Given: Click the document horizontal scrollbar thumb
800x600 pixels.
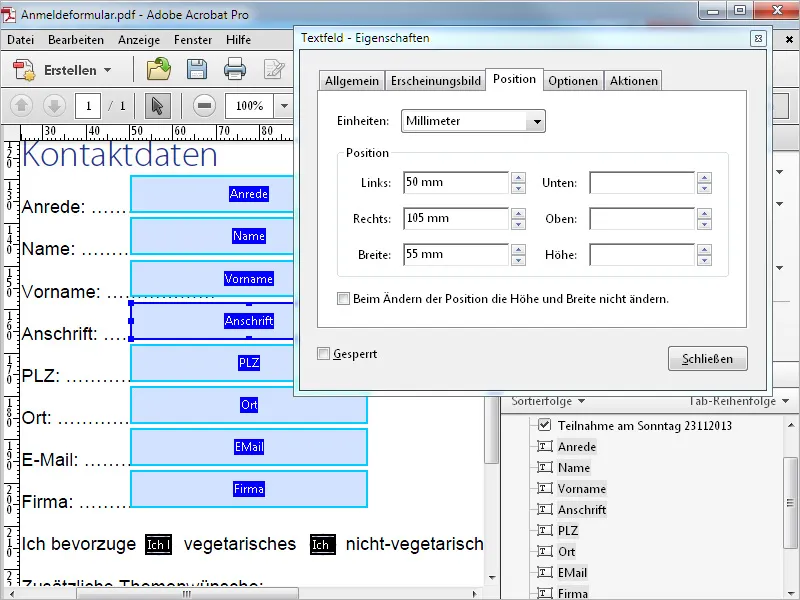Looking at the screenshot, I should [x=187, y=594].
